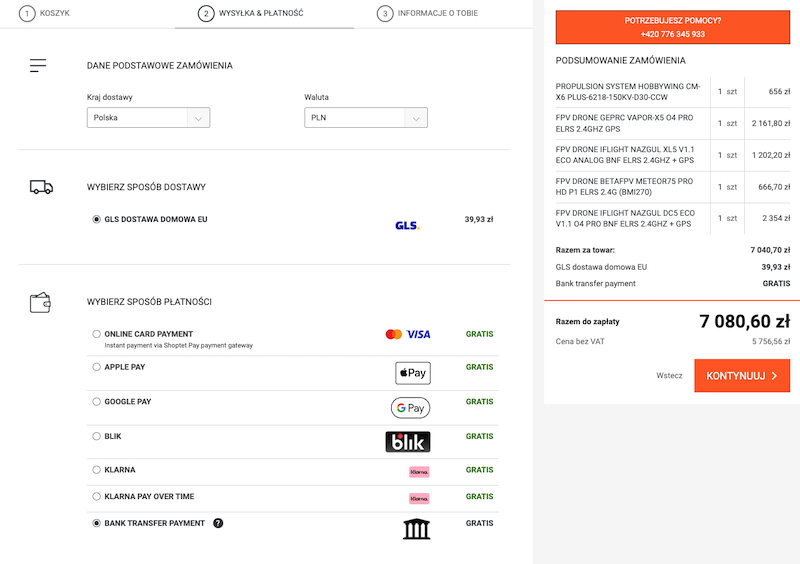Screen dimensions: 800x564
Task: Open iFlight Nazgul XL5 V1.1 product link
Action: pos(625,155)
